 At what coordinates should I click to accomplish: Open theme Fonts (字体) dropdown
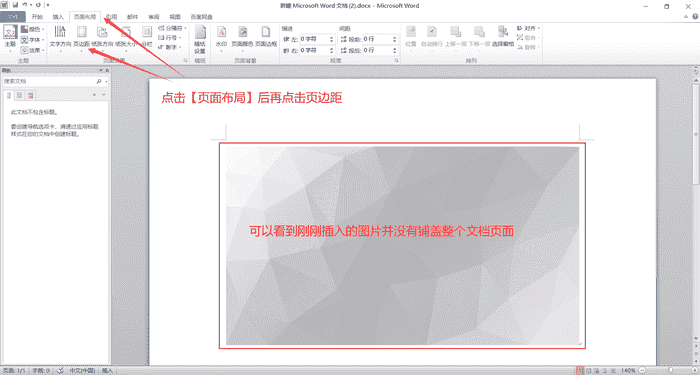click(x=33, y=39)
